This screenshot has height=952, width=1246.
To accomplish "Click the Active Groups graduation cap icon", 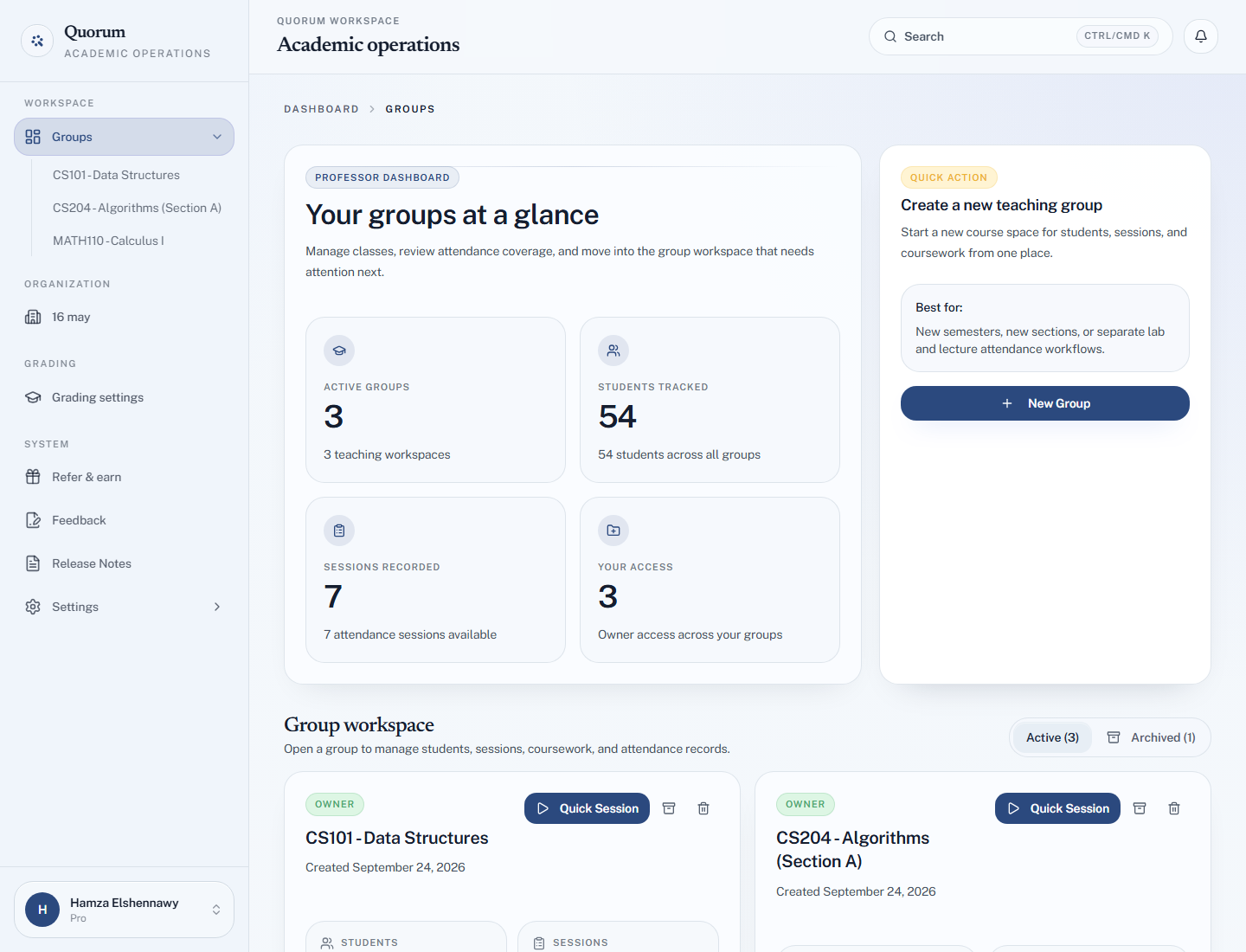I will click(x=339, y=351).
